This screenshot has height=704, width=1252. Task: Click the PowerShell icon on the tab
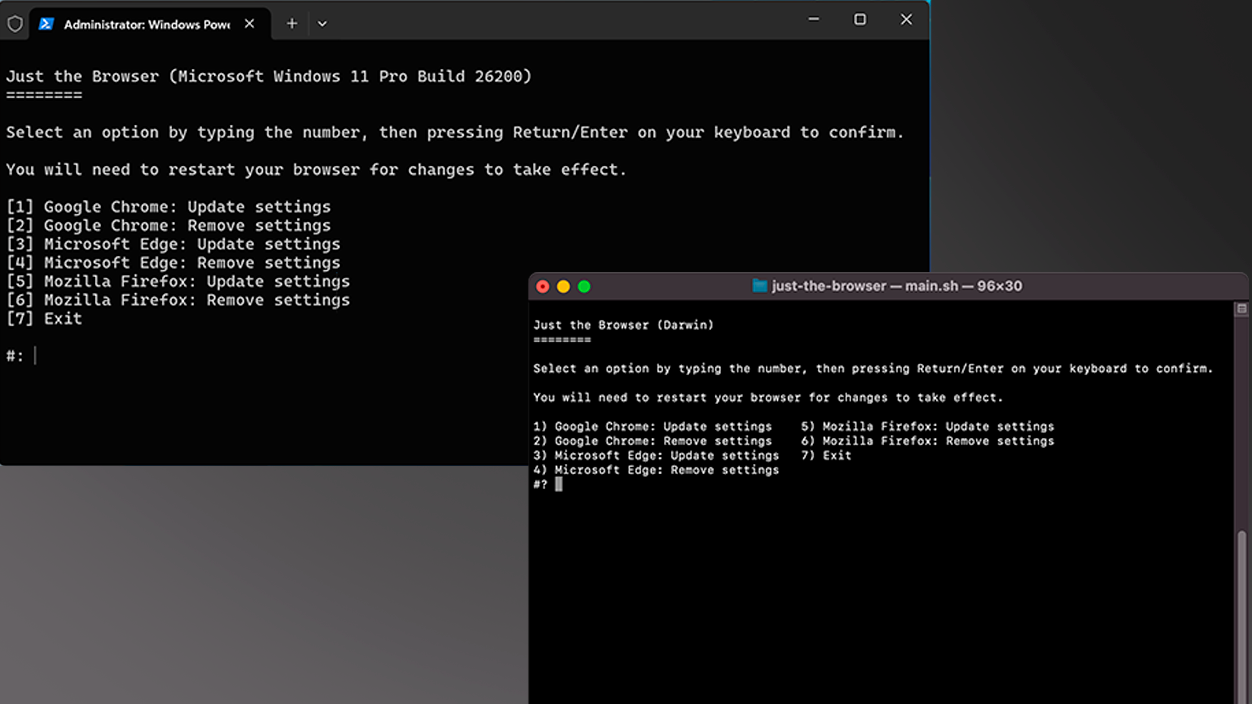click(x=46, y=24)
